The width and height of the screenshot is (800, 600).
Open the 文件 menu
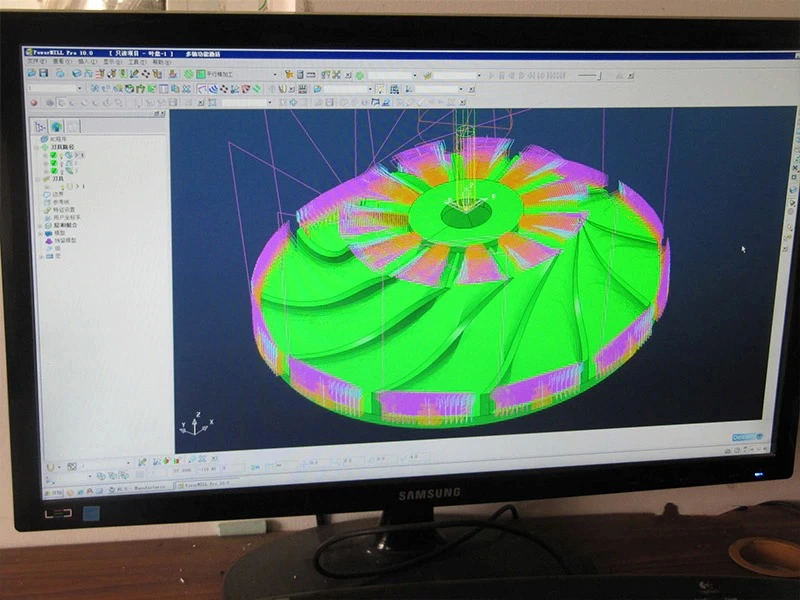pyautogui.click(x=33, y=61)
